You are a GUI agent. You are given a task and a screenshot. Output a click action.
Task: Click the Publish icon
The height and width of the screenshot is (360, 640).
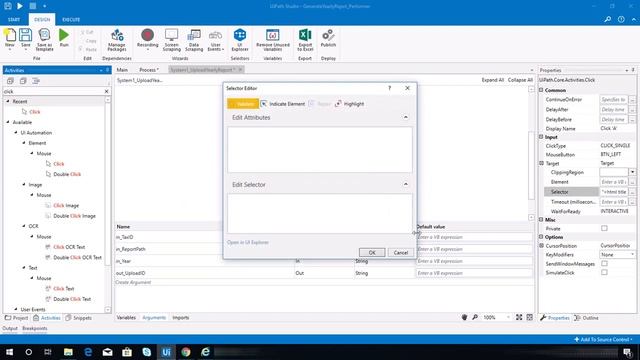[328, 38]
